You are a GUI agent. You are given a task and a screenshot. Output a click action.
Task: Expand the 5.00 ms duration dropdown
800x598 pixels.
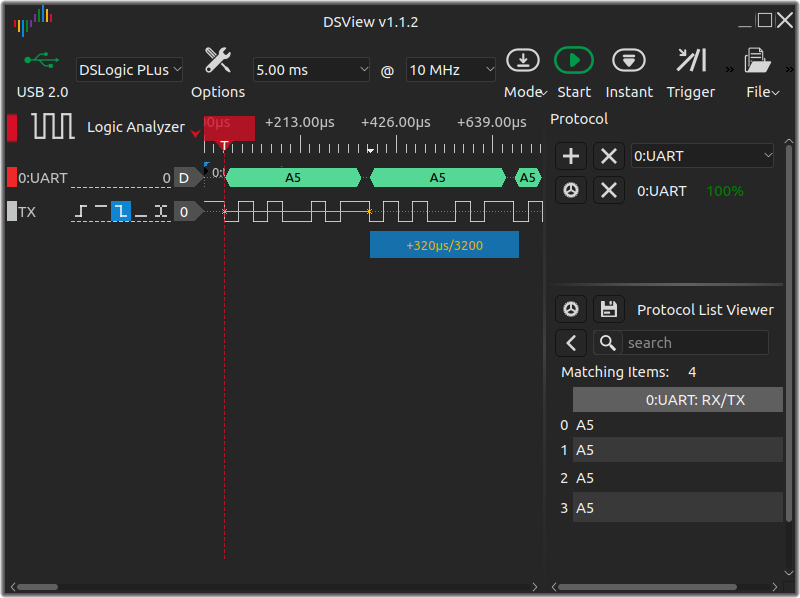pos(311,69)
